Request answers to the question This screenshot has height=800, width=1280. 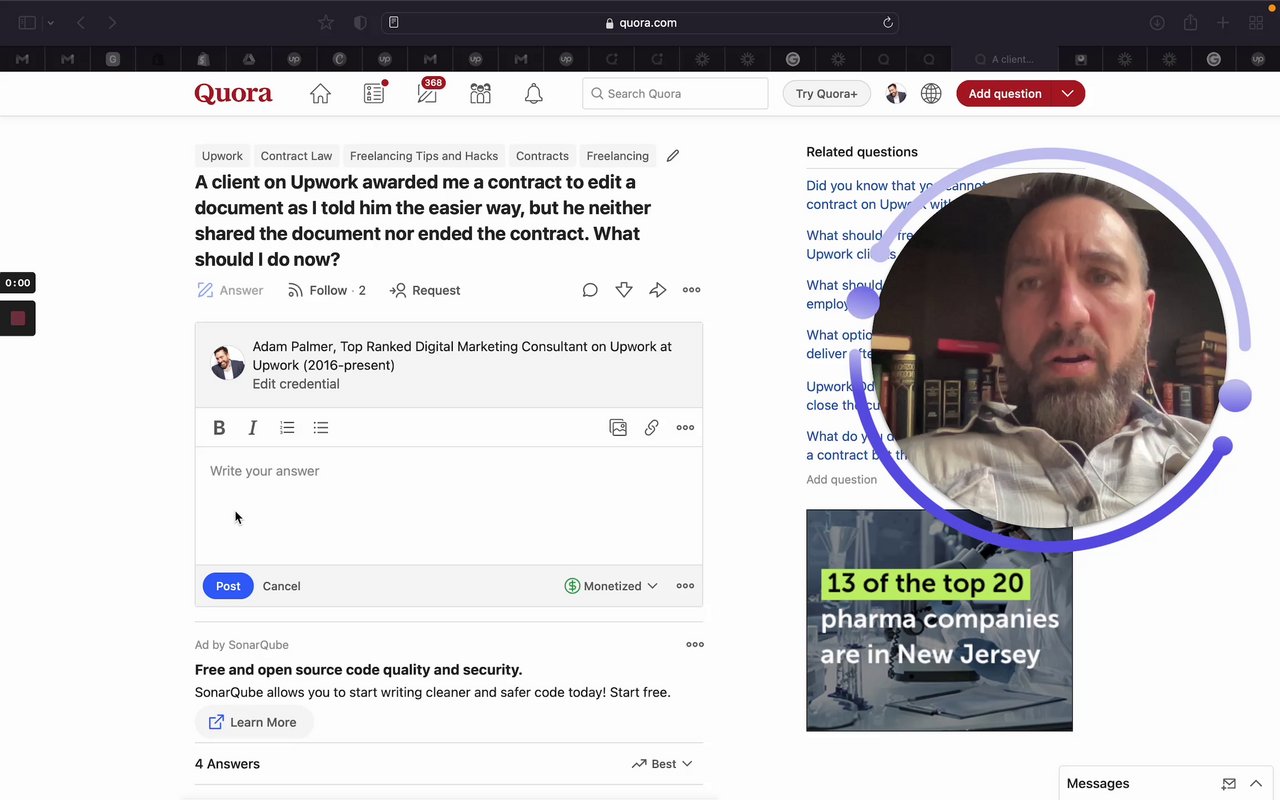pos(425,290)
